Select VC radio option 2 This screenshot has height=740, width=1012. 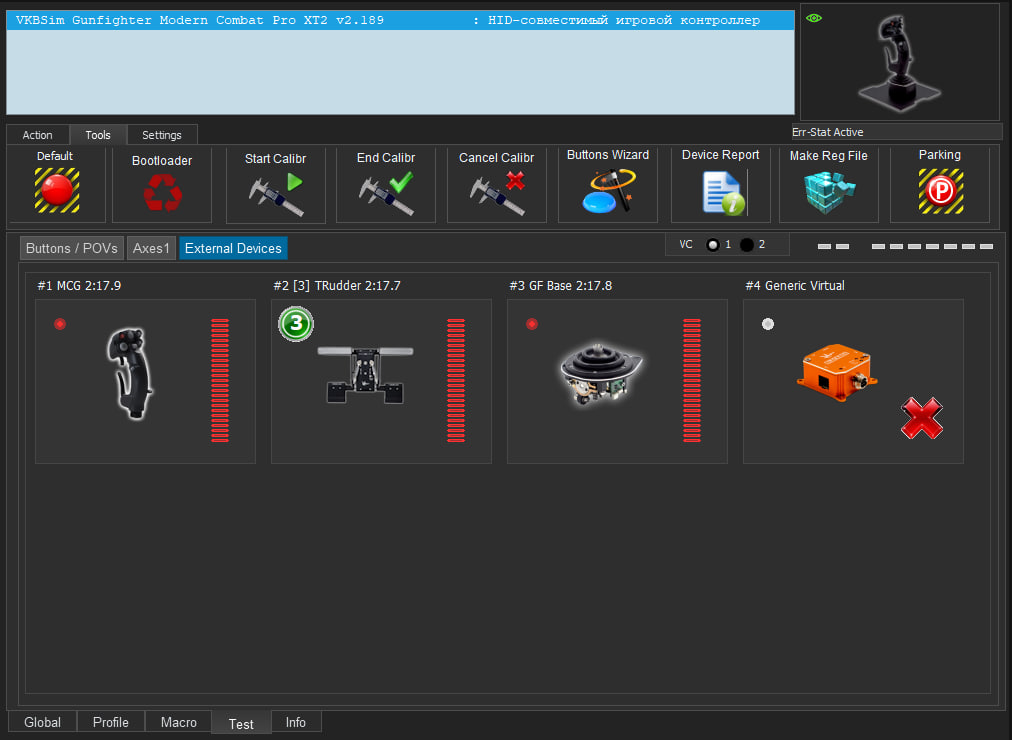pos(747,245)
